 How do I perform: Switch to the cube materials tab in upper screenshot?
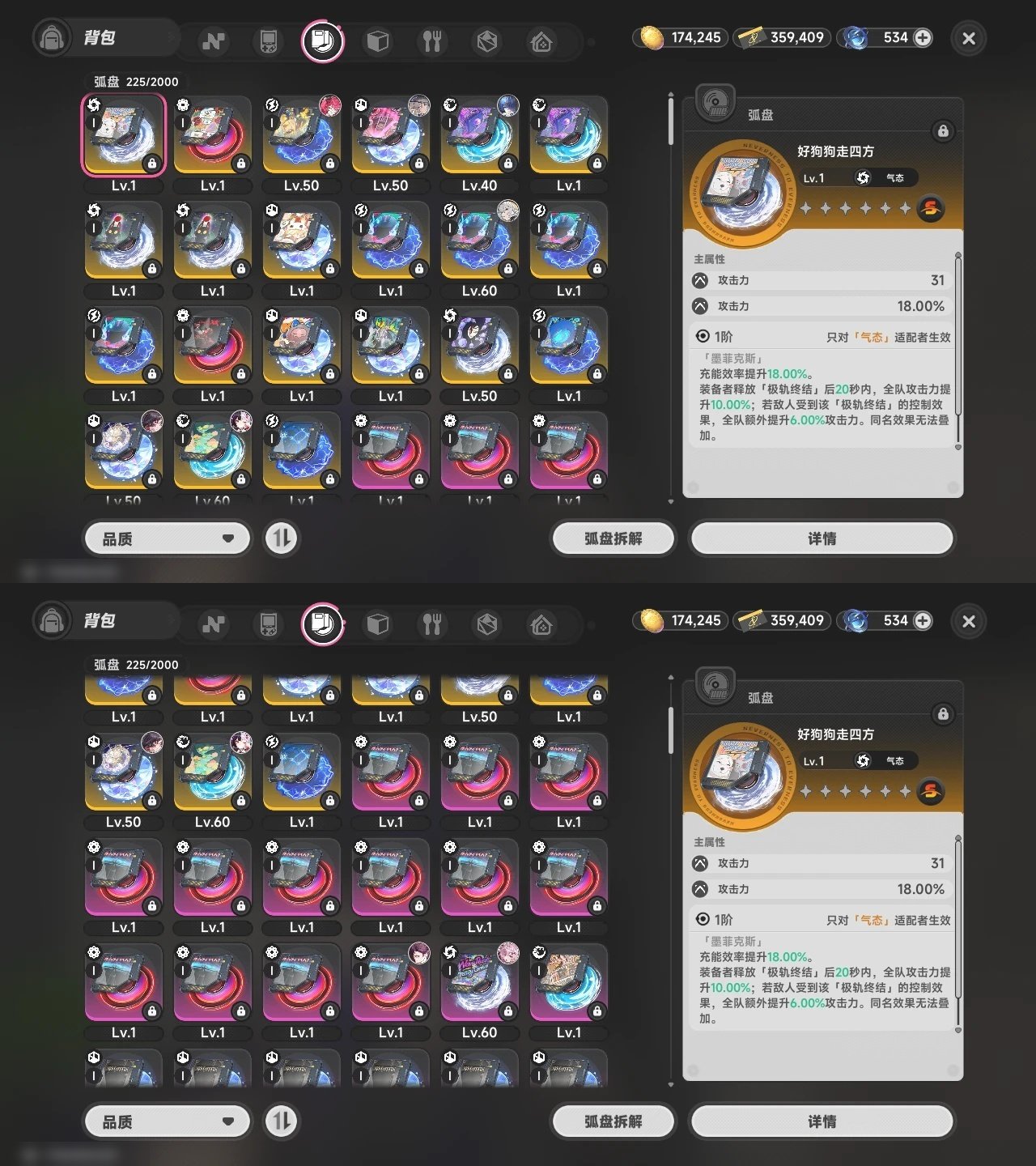coord(378,40)
